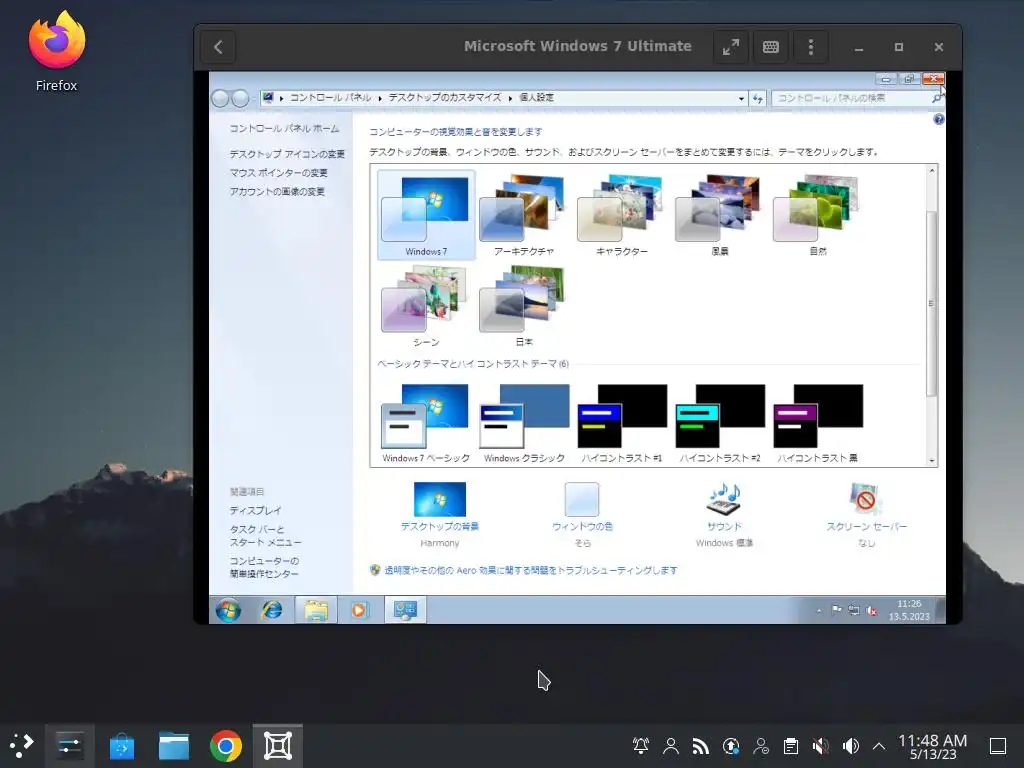The height and width of the screenshot is (768, 1024).
Task: Launch Windows Media Player from taskbar
Action: click(359, 611)
